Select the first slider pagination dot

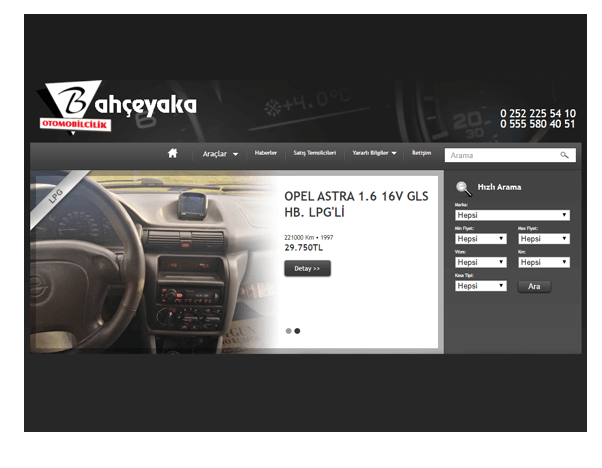coord(288,330)
